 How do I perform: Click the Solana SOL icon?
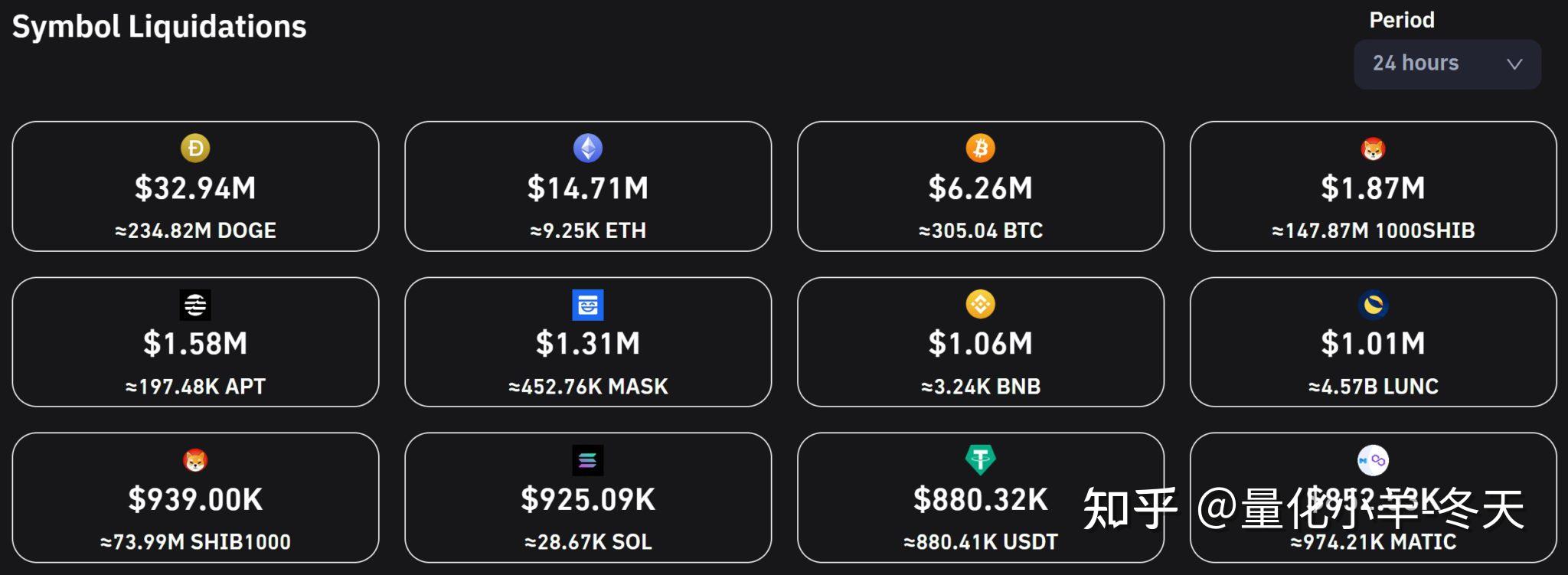(588, 460)
